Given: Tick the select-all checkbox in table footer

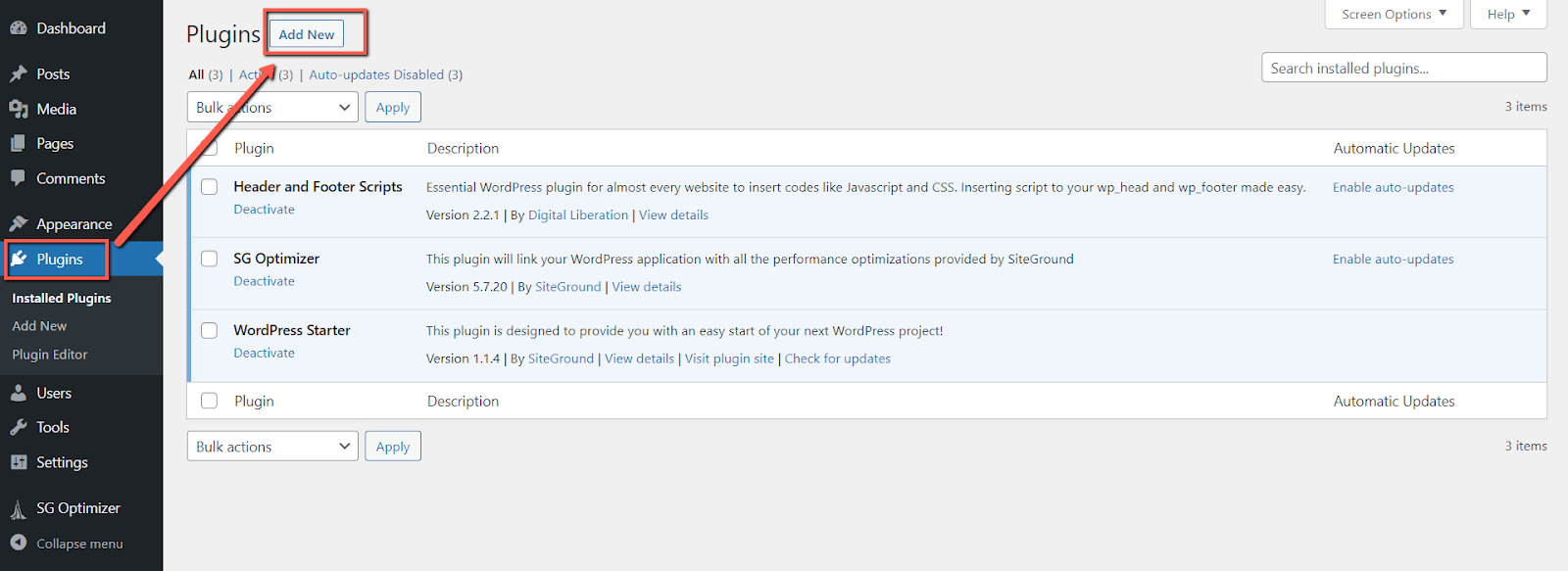Looking at the screenshot, I should 209,401.
